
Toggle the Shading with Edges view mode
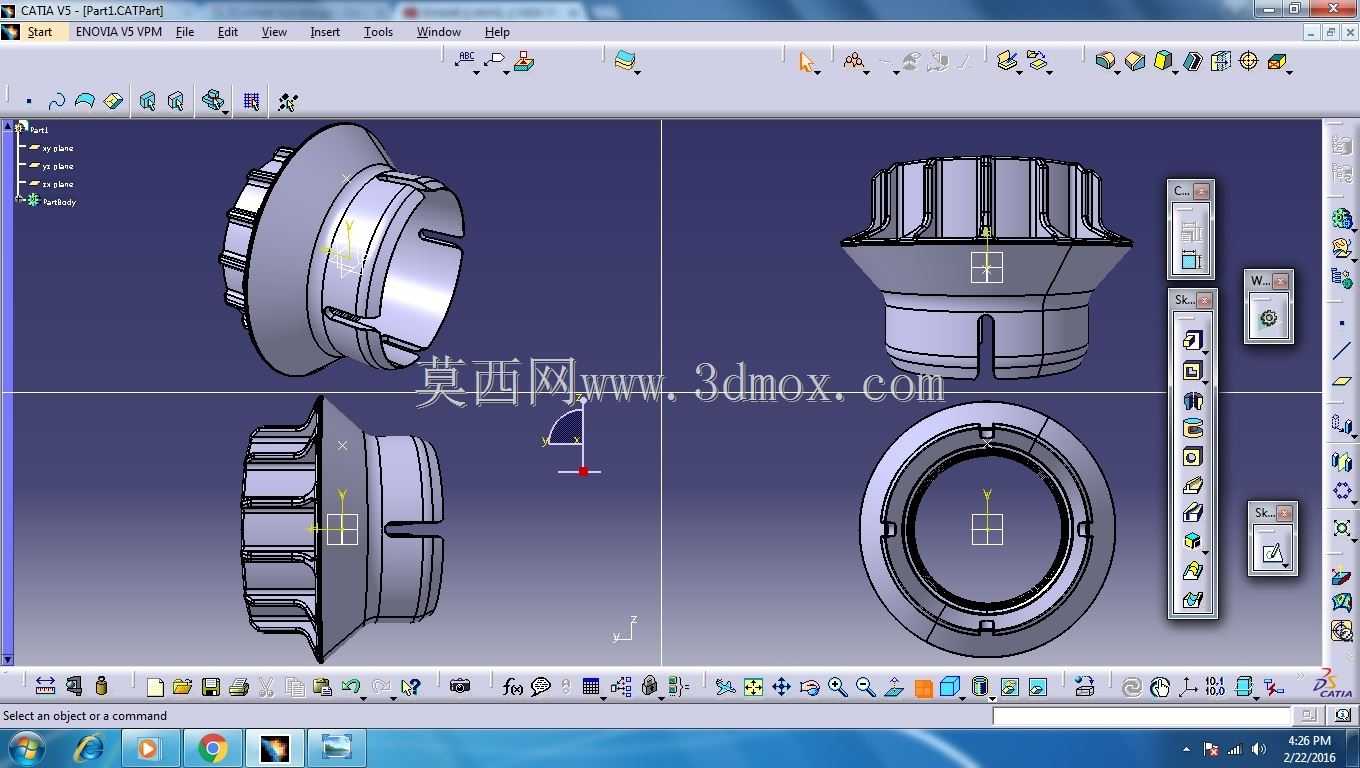click(x=979, y=687)
